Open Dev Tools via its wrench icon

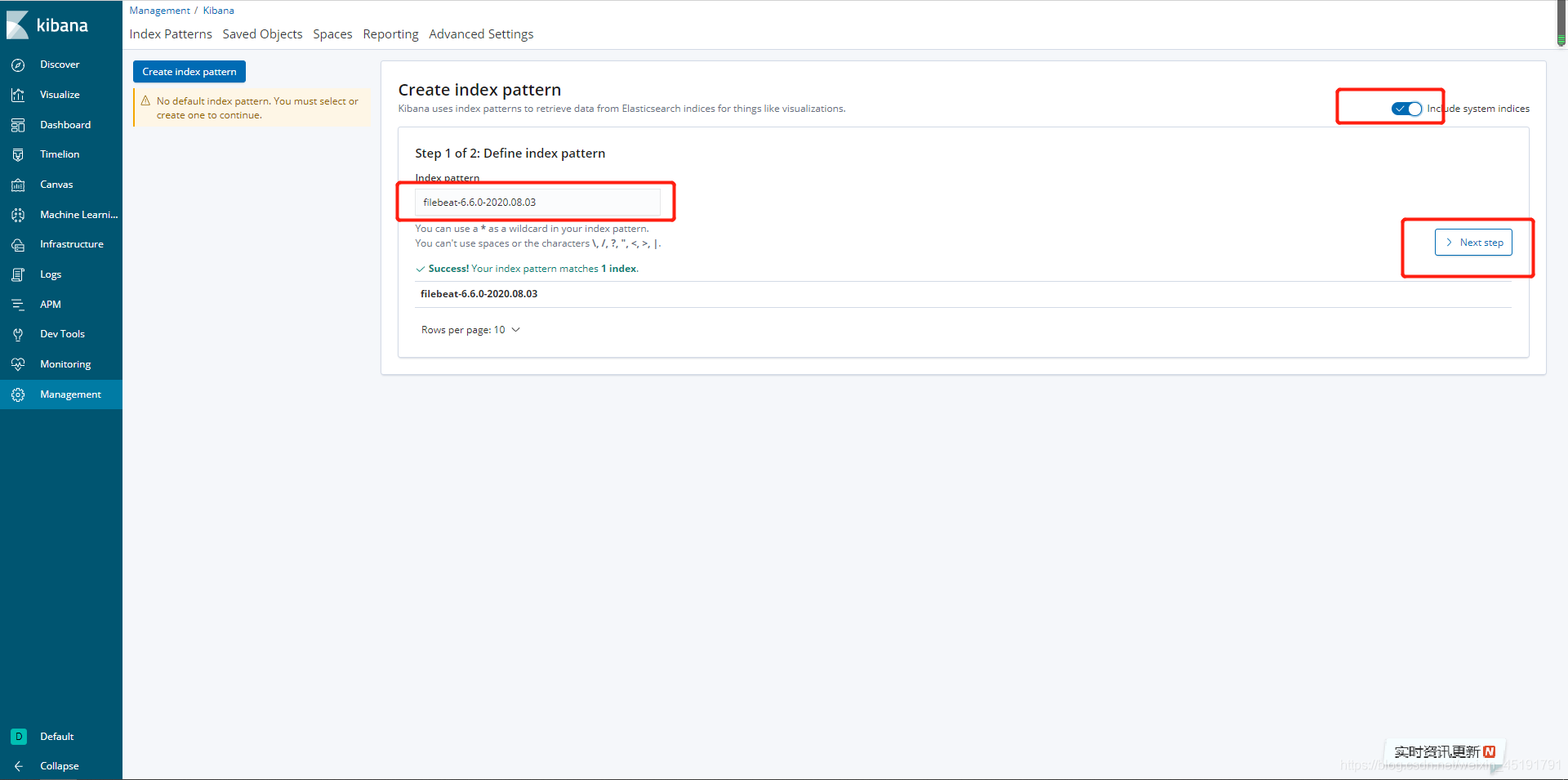click(x=18, y=334)
